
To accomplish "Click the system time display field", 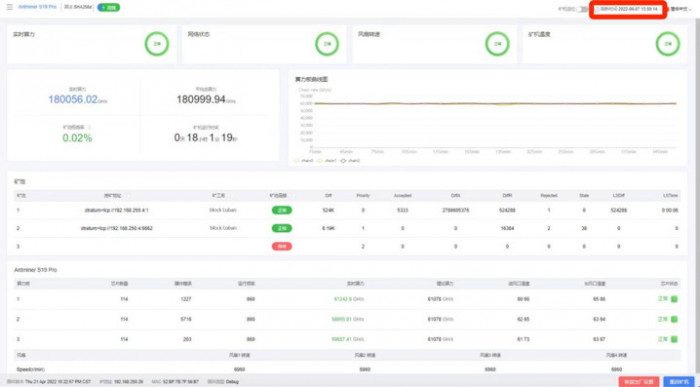I will (x=628, y=9).
